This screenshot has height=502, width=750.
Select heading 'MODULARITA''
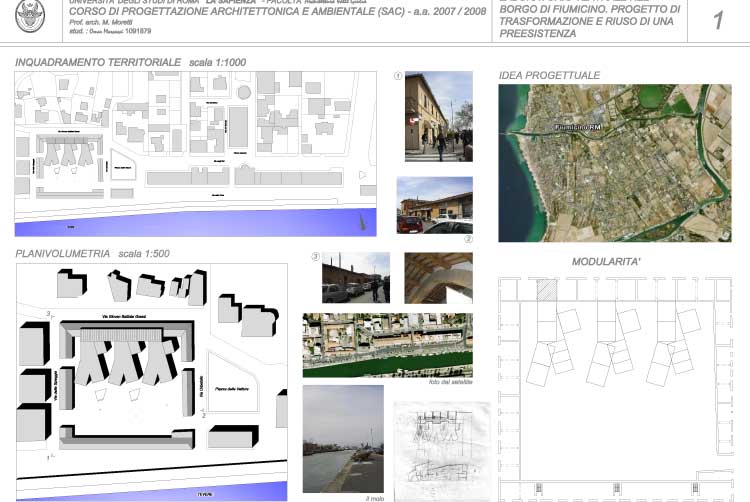click(606, 262)
